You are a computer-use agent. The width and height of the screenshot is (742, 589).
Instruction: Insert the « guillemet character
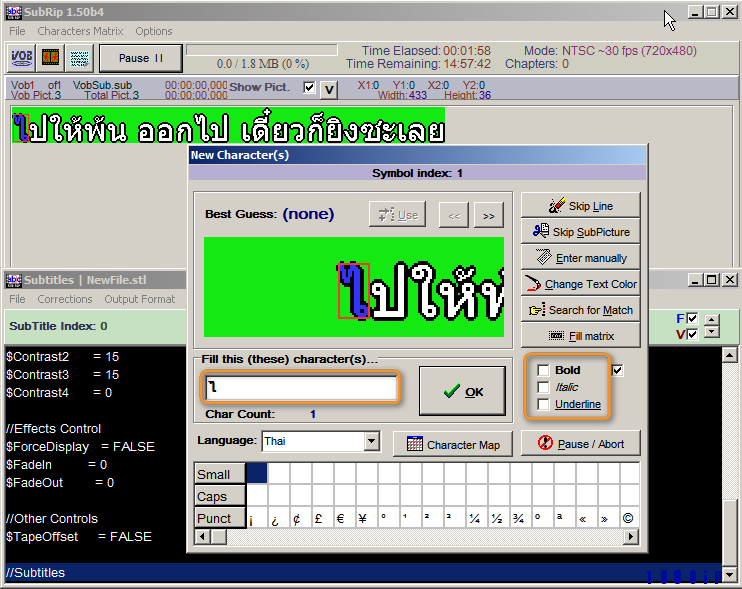tap(586, 519)
